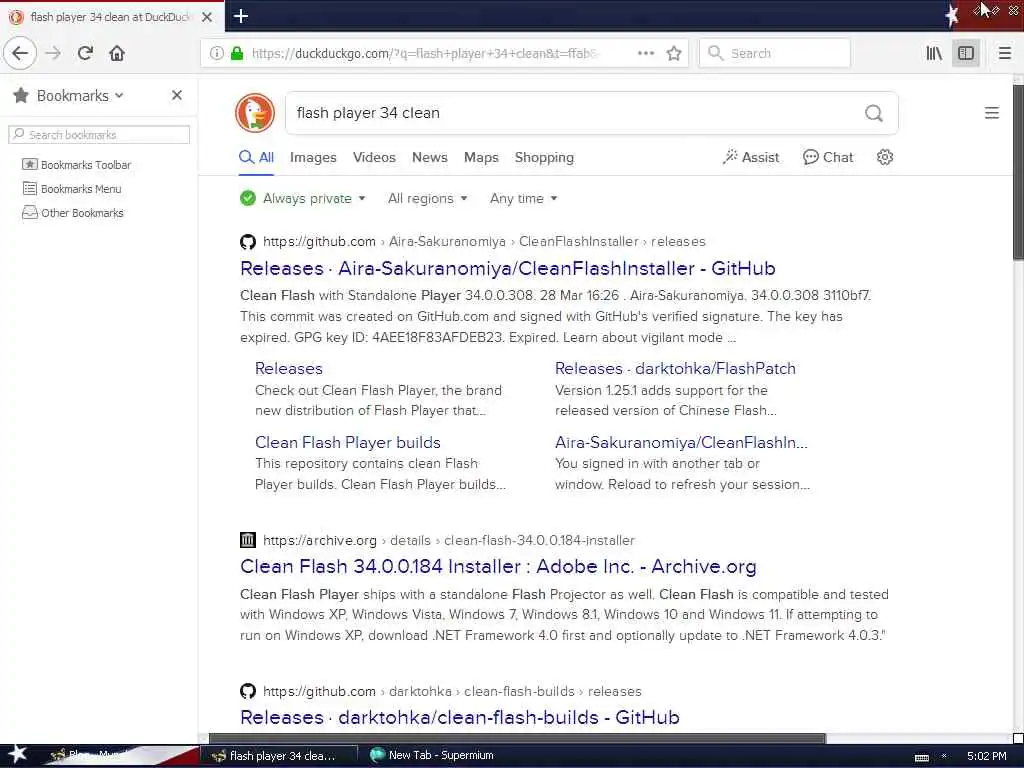Open the Releases sublink
1024x768 pixels.
(x=289, y=368)
